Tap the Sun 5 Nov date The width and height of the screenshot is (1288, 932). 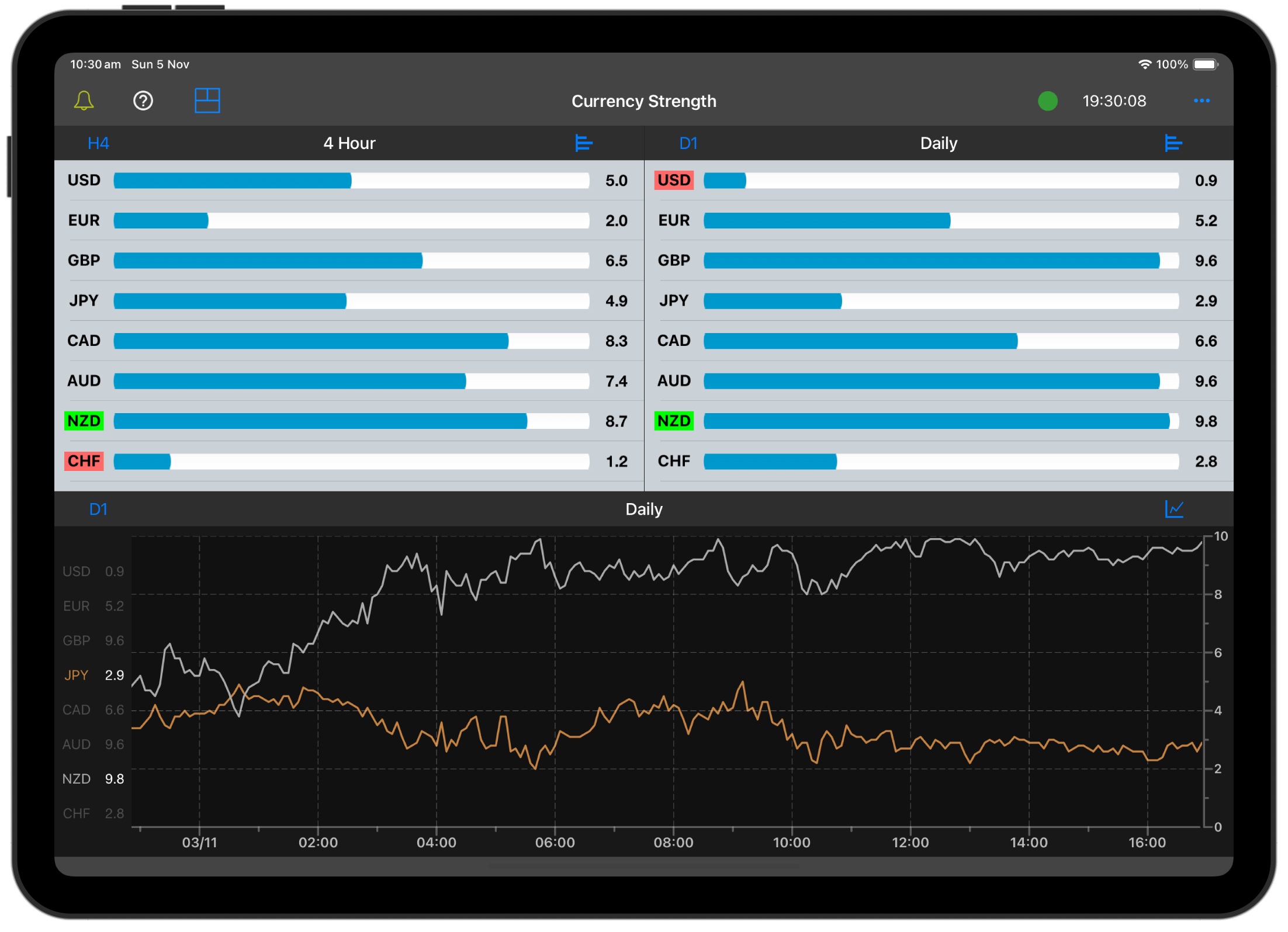160,64
